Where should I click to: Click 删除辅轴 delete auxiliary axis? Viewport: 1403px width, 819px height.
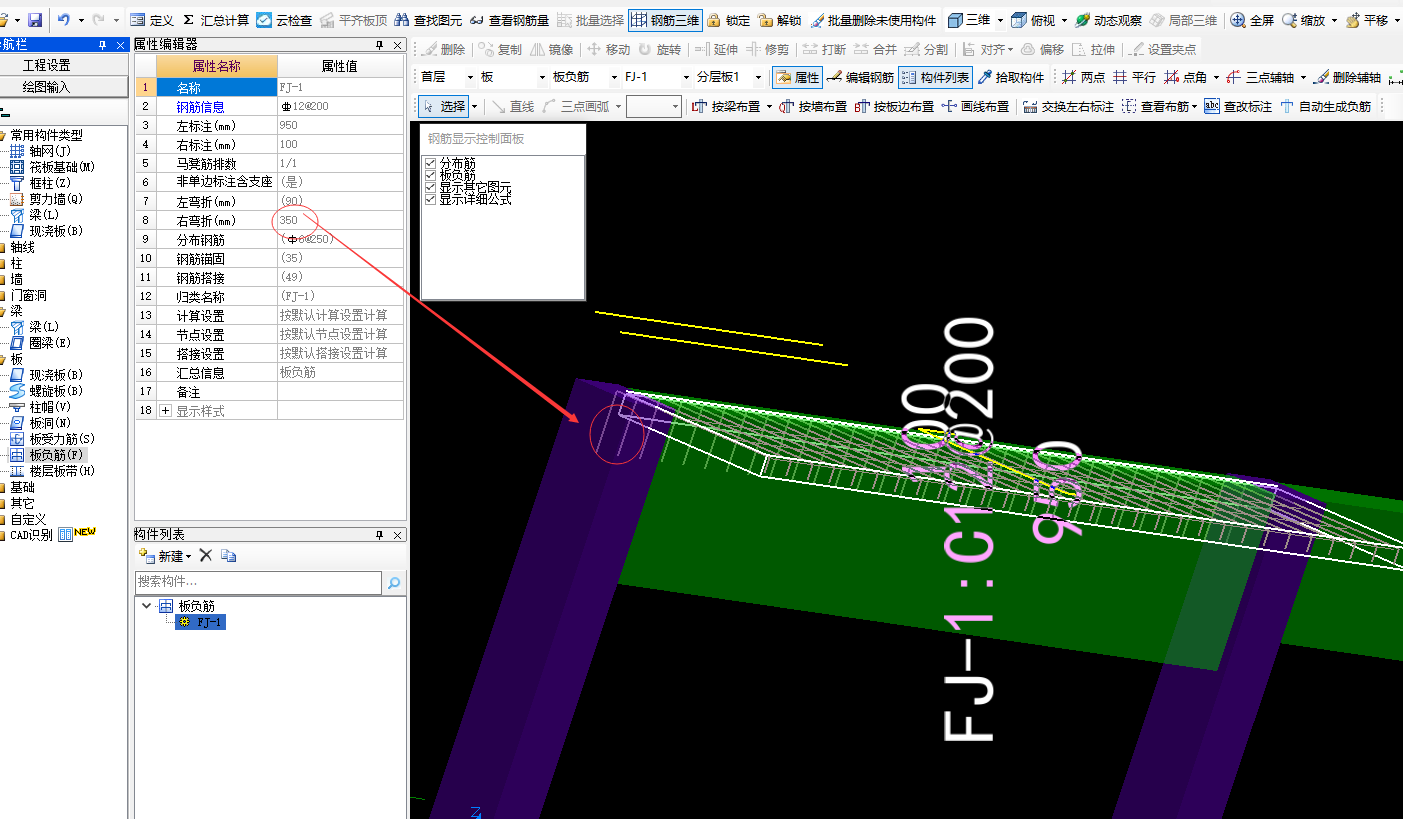click(1347, 77)
